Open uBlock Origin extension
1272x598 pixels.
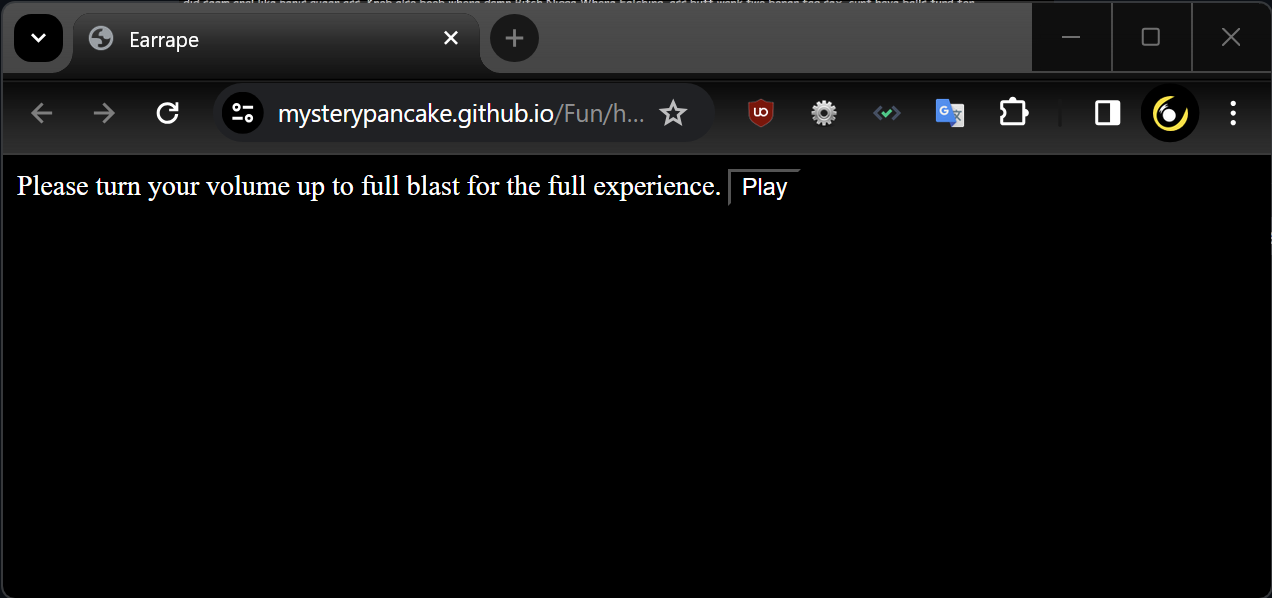tap(761, 113)
